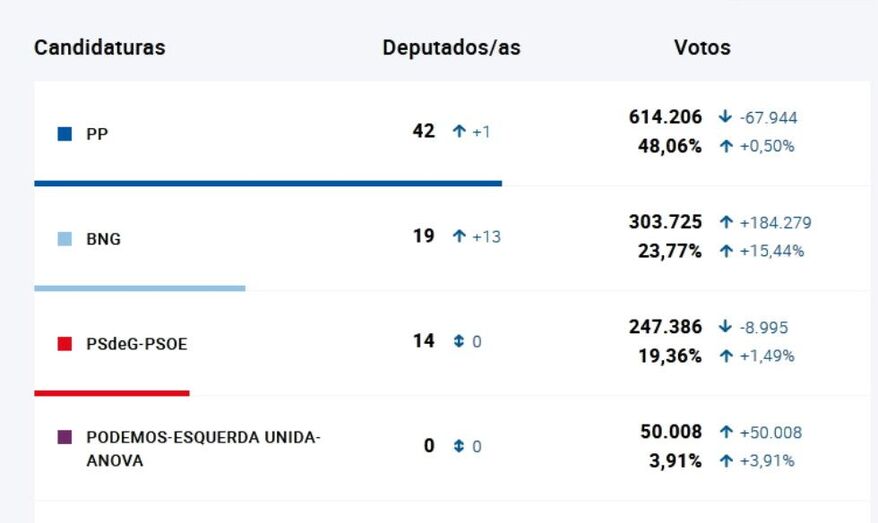Click the up arrow beside BNG's +13 seats
This screenshot has height=523, width=878.
point(459,237)
